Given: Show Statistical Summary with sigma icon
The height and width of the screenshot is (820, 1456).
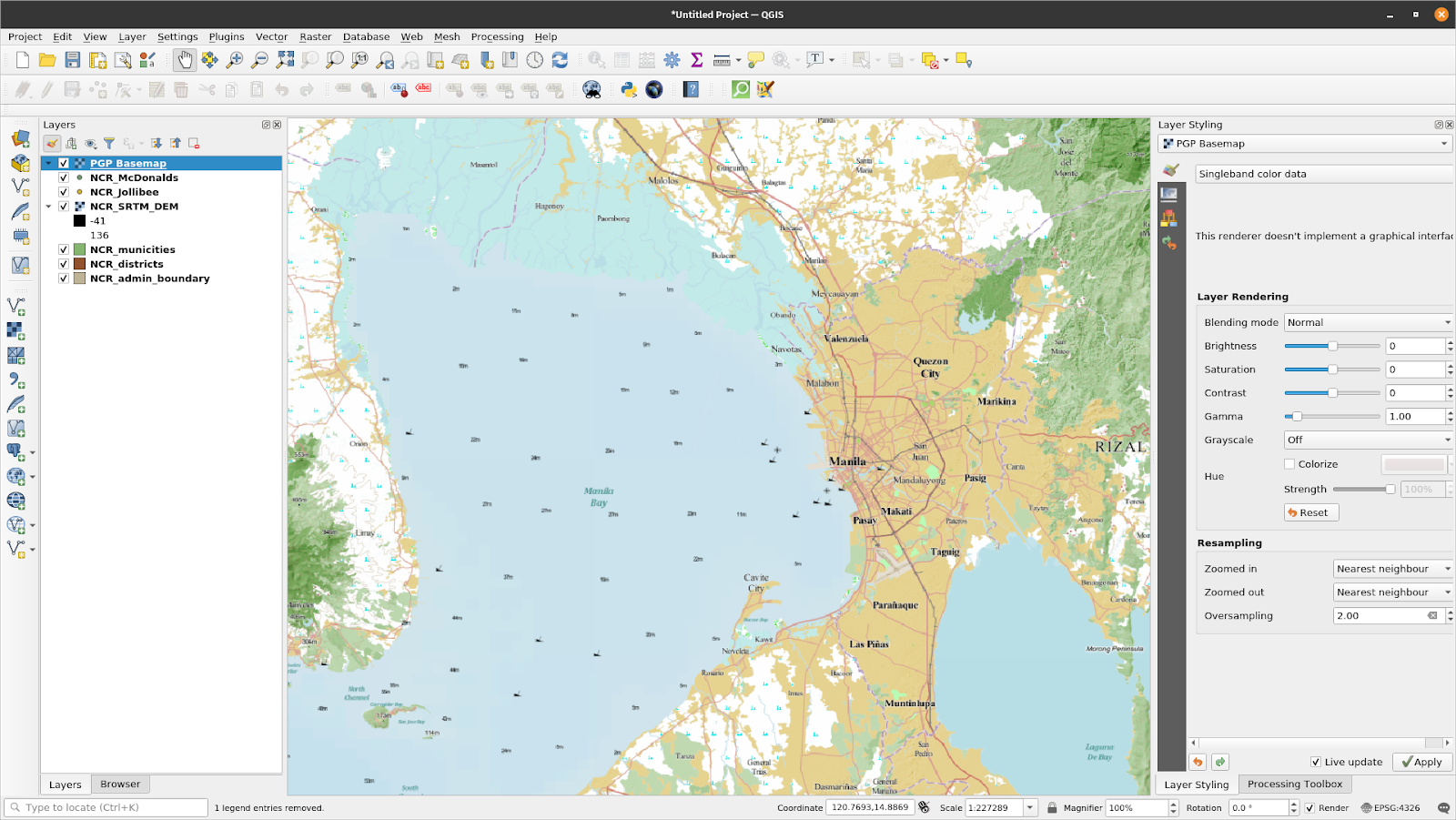Looking at the screenshot, I should coord(696,59).
